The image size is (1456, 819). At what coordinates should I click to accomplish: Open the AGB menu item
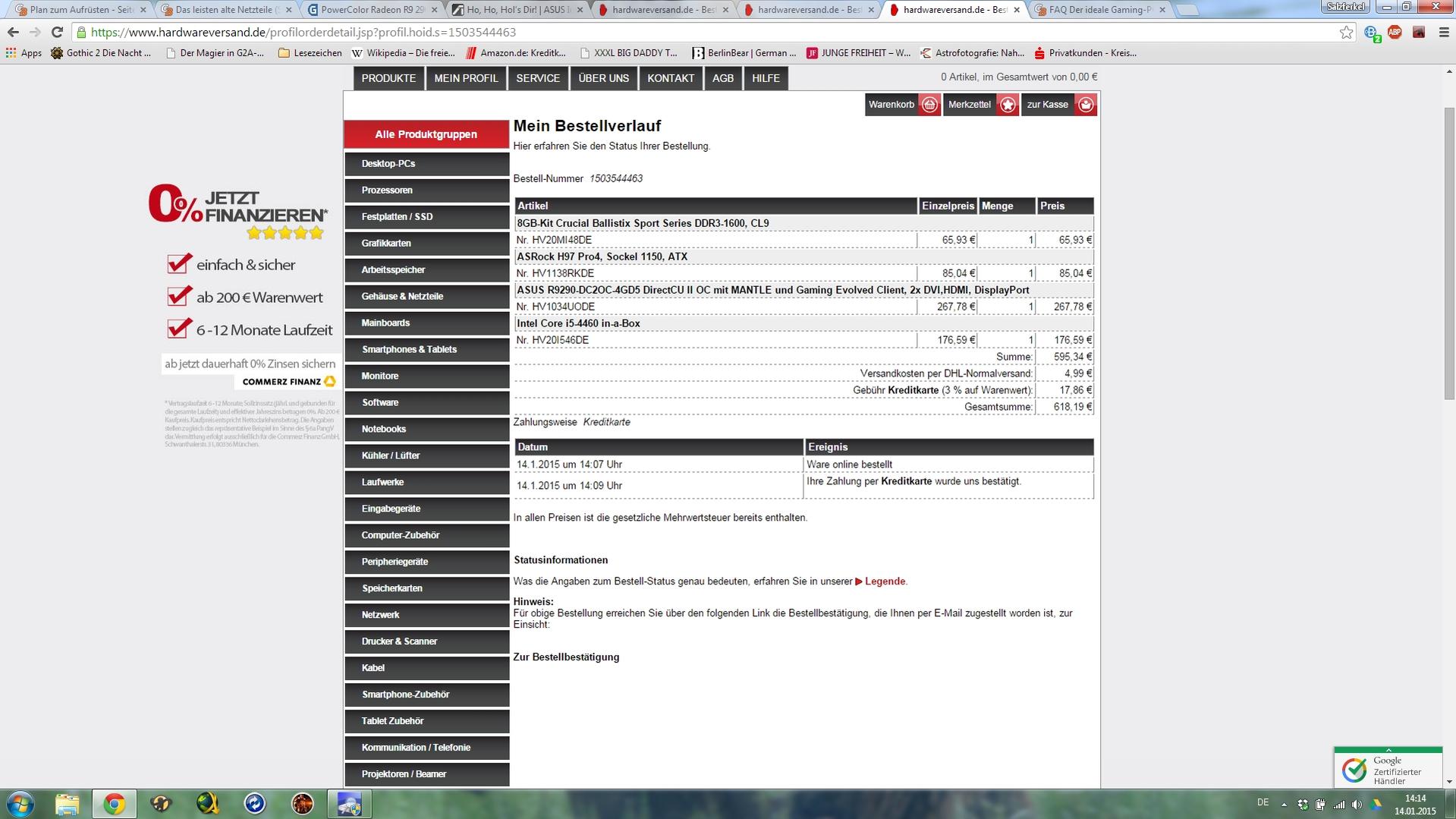coord(723,78)
